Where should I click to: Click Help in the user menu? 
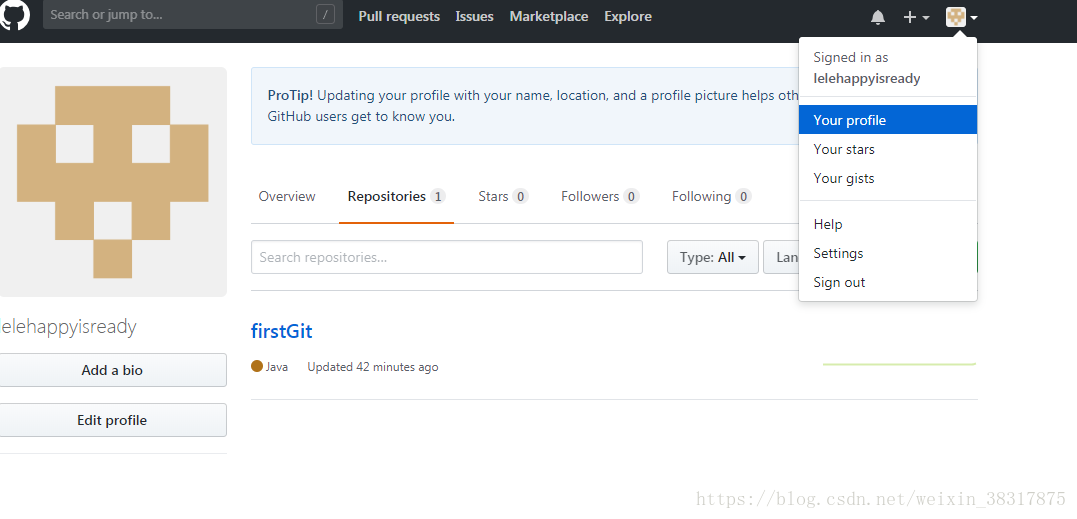pyautogui.click(x=887, y=224)
